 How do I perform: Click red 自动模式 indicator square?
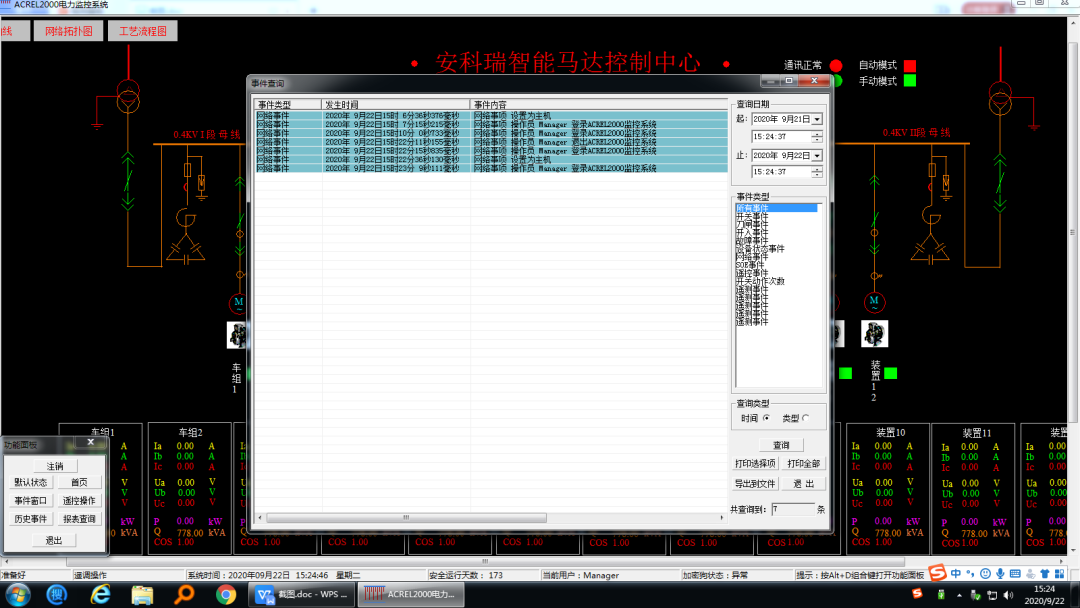[910, 65]
